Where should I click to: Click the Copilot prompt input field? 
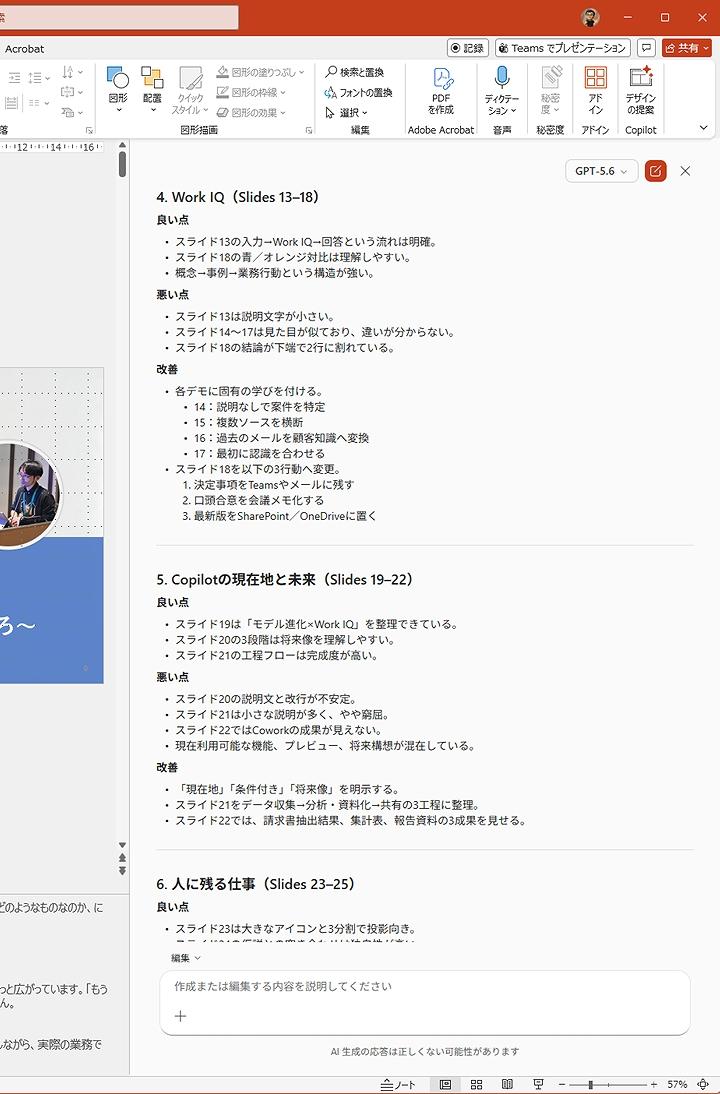coord(424,987)
